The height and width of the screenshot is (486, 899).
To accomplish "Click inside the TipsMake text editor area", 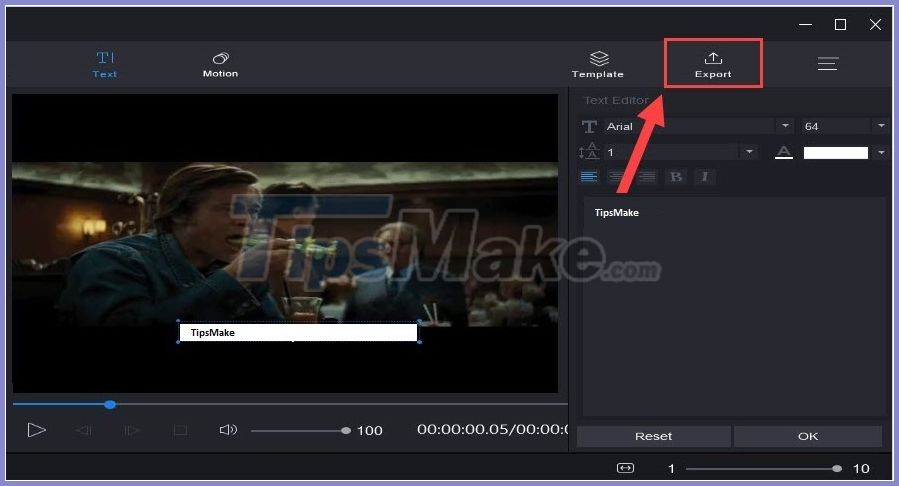I will tap(734, 307).
